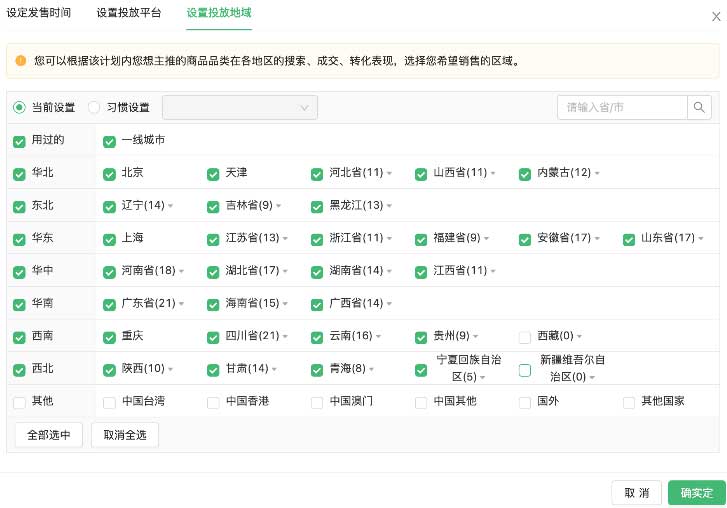
Task: Check the 其他 region checkbox
Action: point(19,403)
